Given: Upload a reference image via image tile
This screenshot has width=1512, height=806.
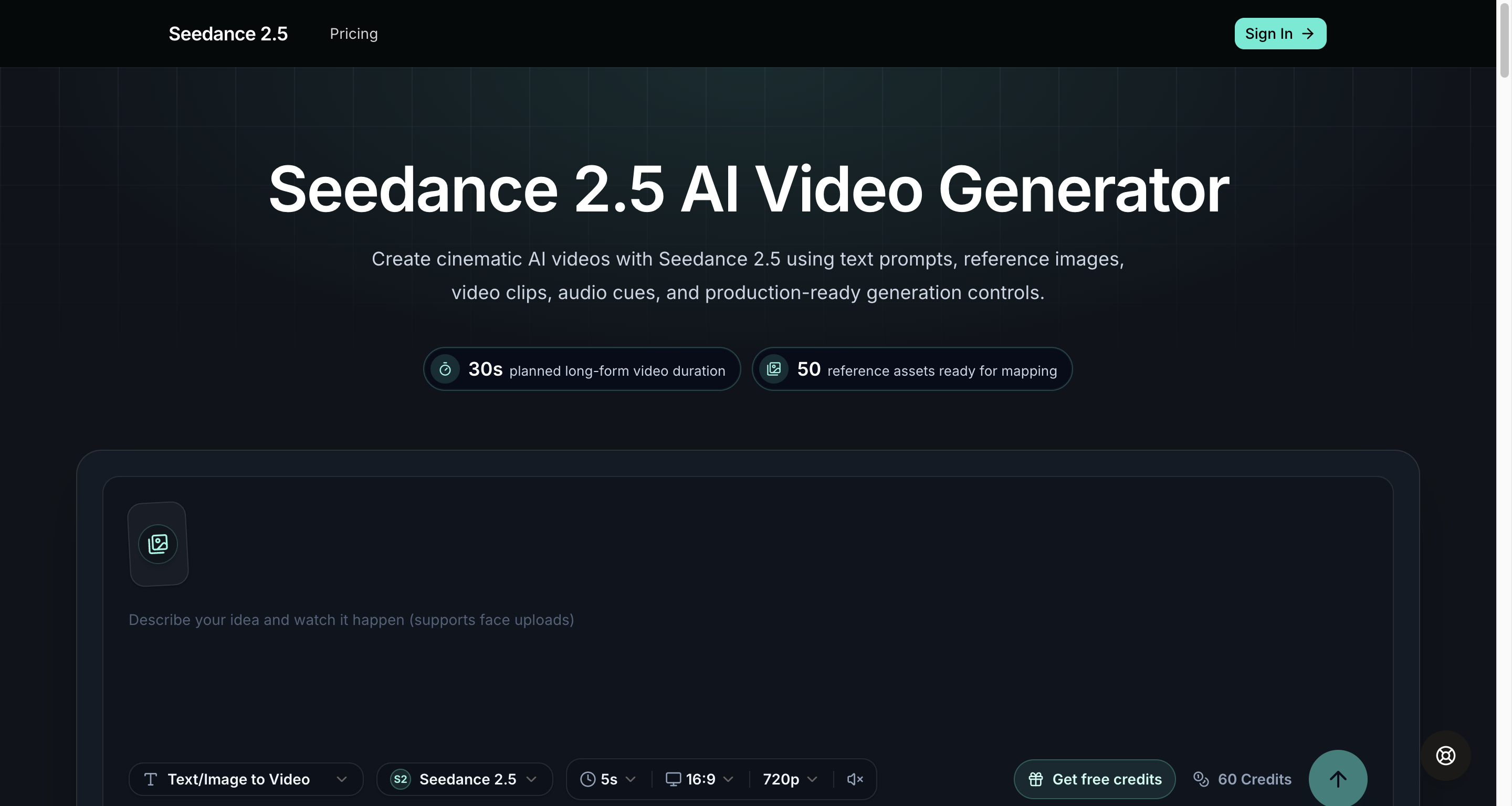Looking at the screenshot, I should (158, 544).
